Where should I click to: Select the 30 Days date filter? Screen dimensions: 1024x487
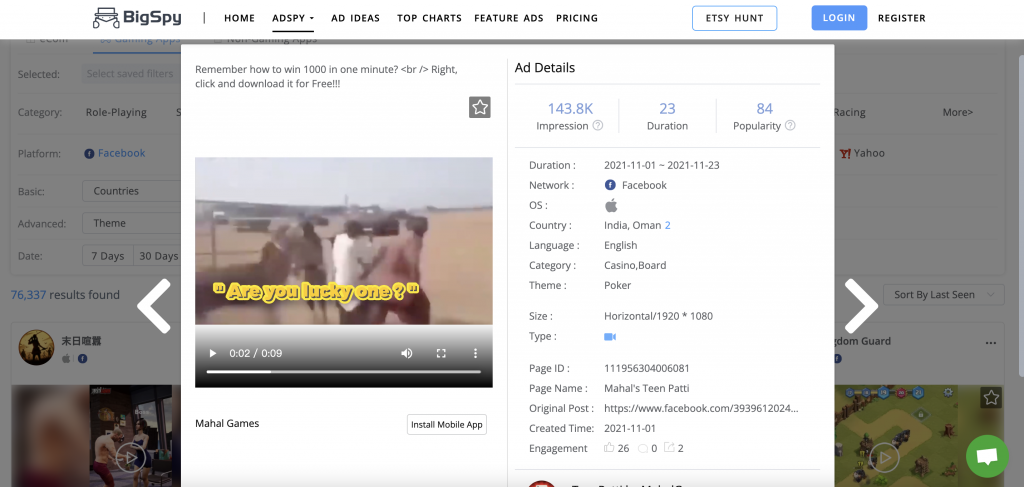157,256
